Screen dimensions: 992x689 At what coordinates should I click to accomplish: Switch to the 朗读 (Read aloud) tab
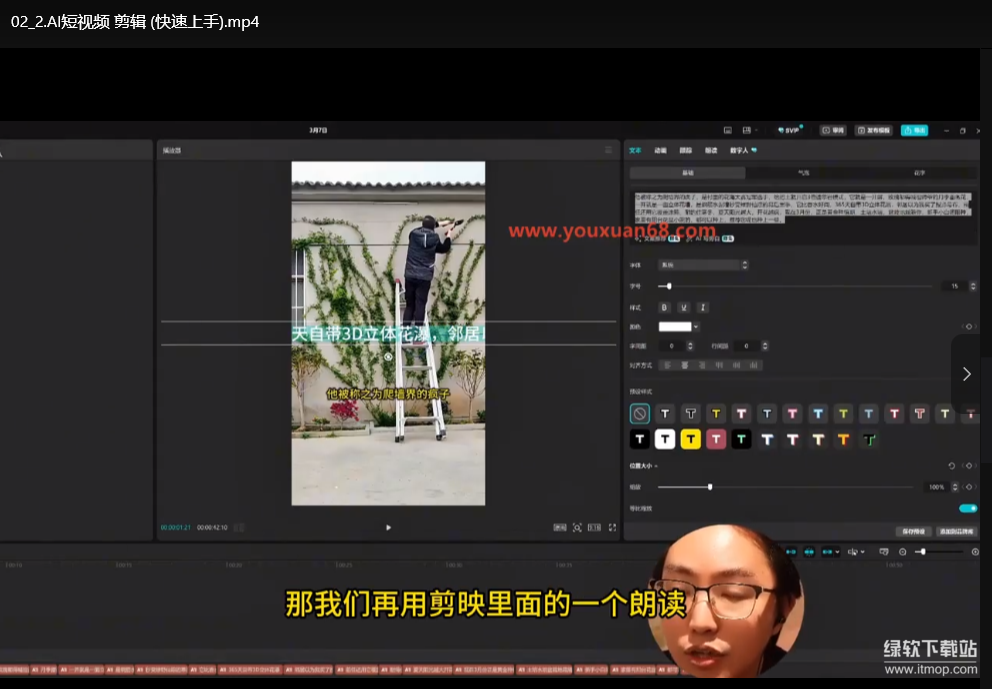(x=711, y=150)
